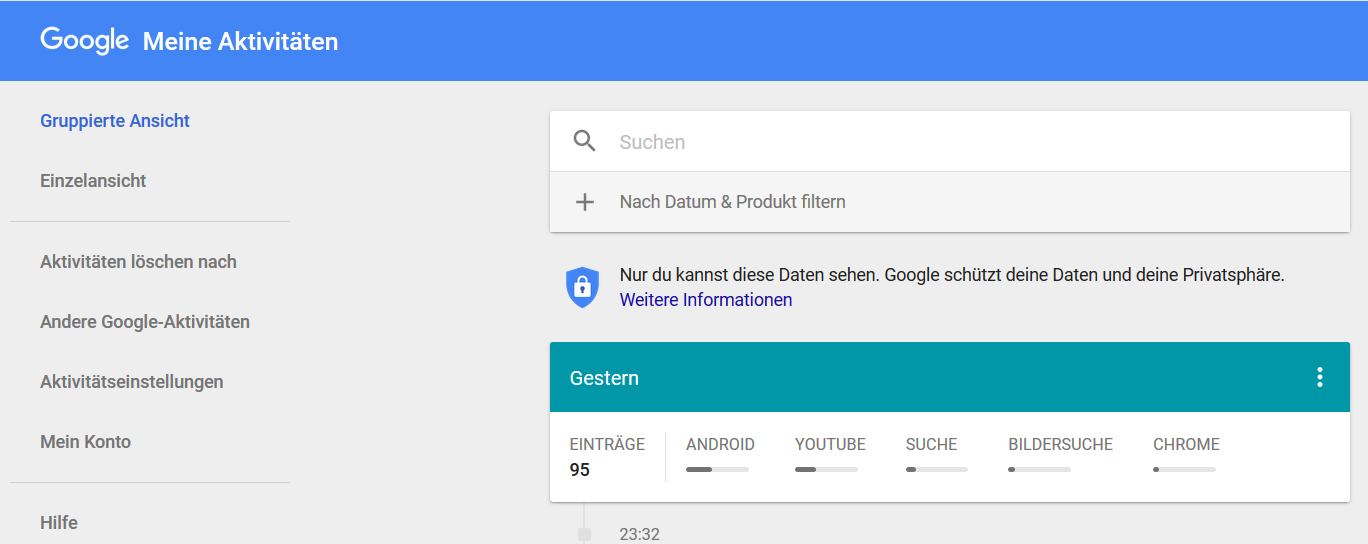The image size is (1368, 544).
Task: Click the SUCHE label
Action: [931, 444]
